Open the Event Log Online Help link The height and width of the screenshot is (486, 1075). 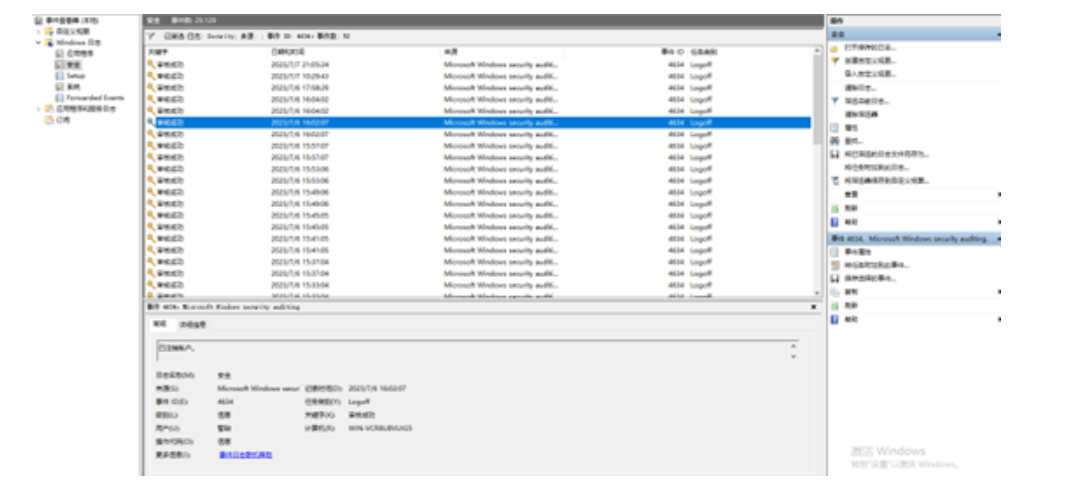pyautogui.click(x=245, y=454)
